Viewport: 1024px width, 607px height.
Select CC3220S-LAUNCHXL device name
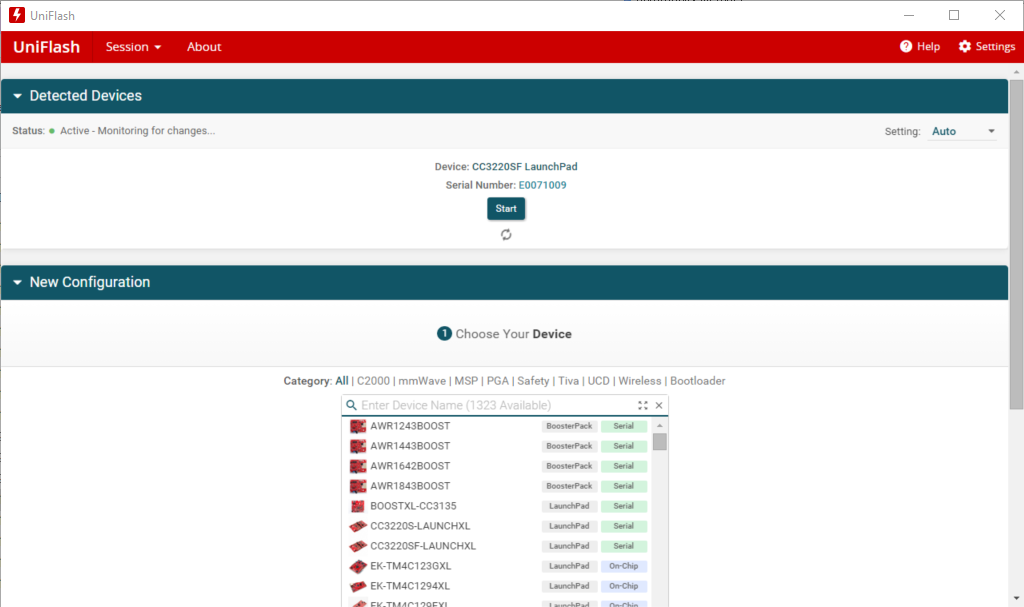click(420, 526)
